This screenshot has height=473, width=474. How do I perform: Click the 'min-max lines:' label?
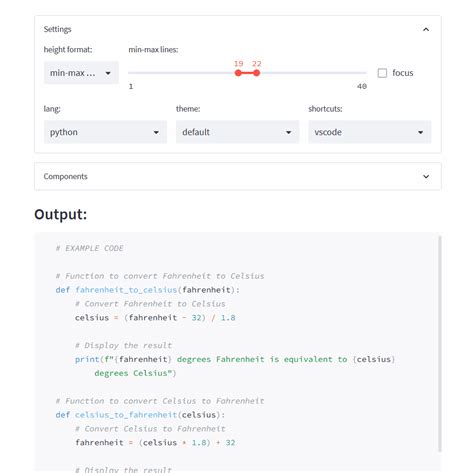(x=153, y=50)
